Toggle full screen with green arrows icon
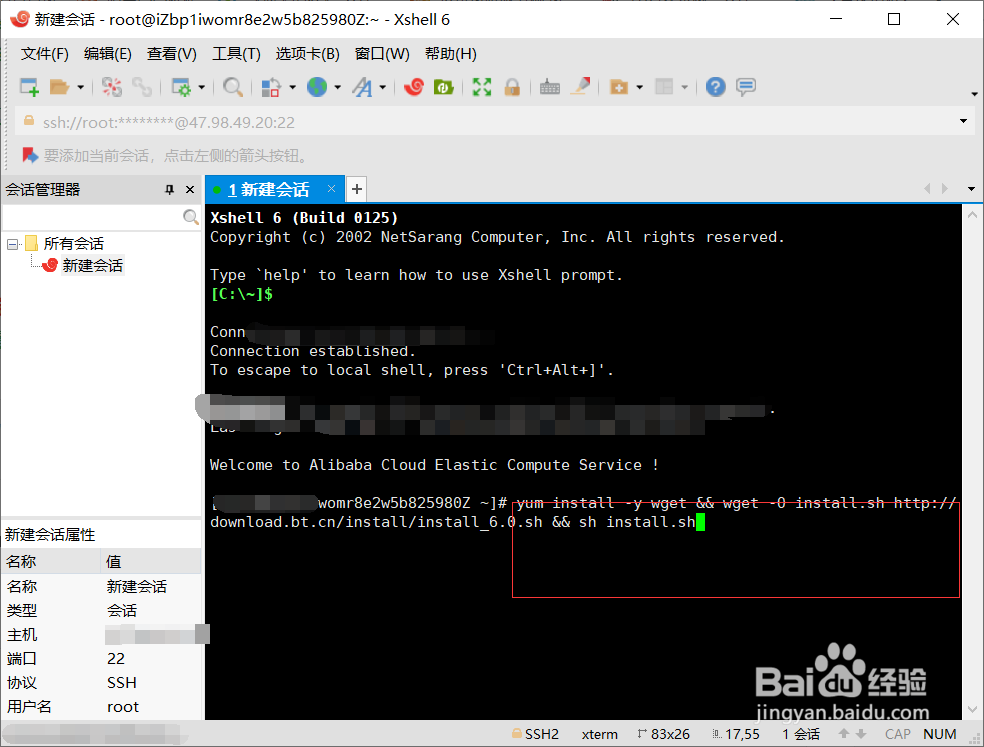 [x=482, y=87]
